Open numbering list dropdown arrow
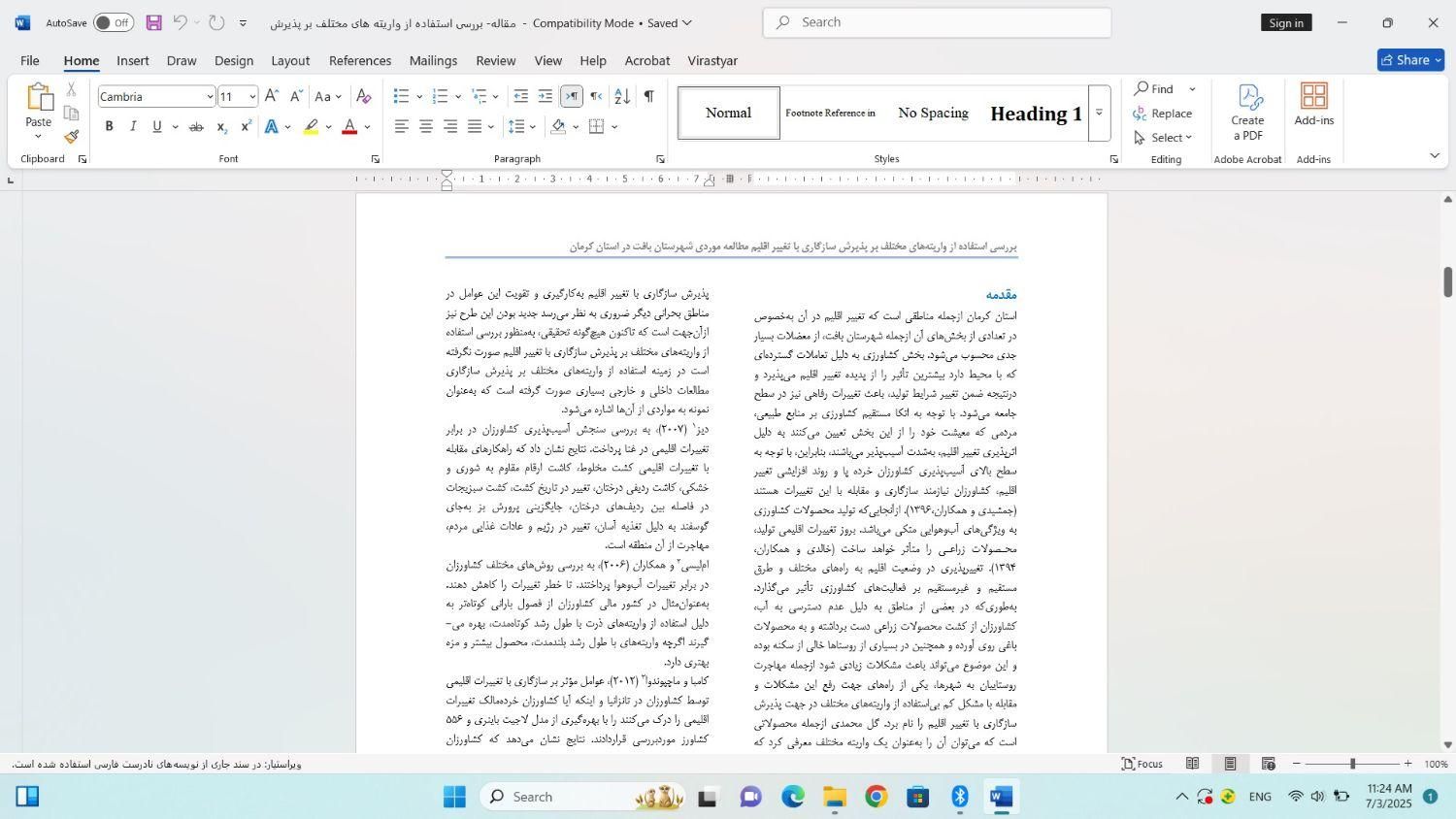Image resolution: width=1456 pixels, height=819 pixels. (458, 96)
